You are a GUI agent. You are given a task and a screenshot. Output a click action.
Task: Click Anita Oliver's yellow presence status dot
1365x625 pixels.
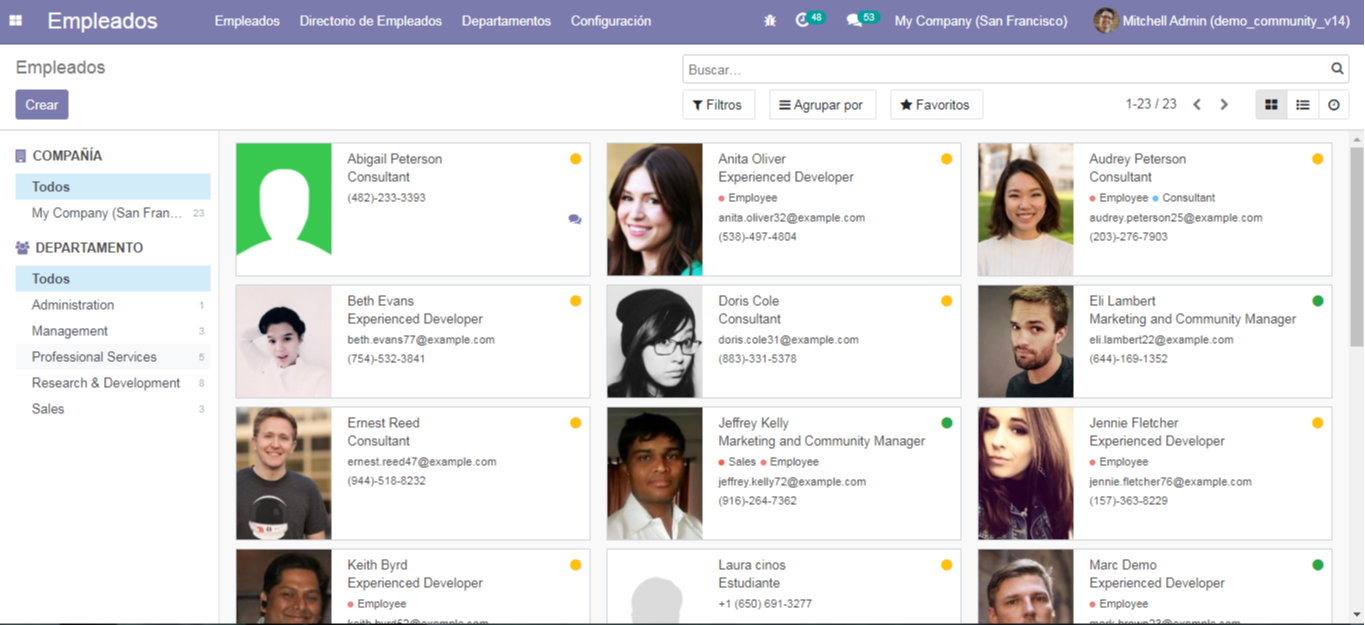click(947, 159)
